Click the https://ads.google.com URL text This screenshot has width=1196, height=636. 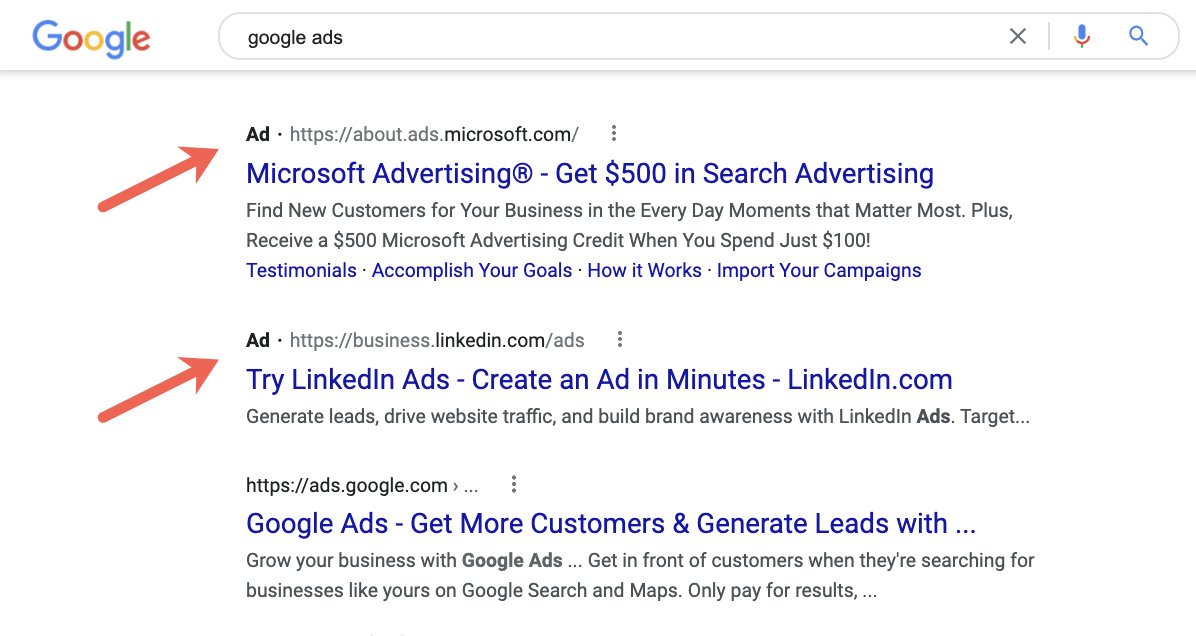(x=346, y=486)
